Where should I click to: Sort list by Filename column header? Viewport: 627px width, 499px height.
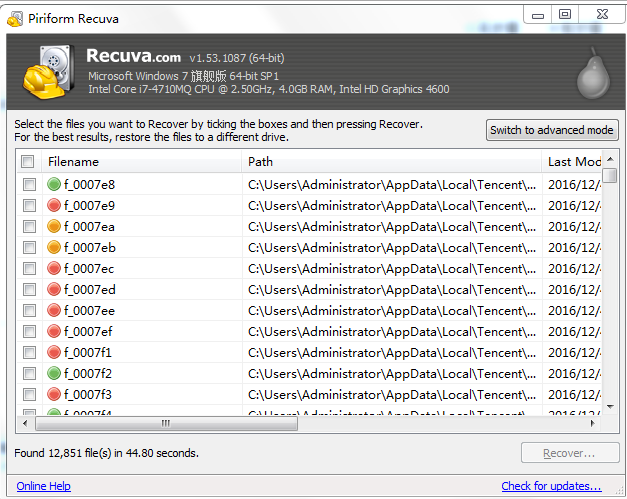(140, 162)
